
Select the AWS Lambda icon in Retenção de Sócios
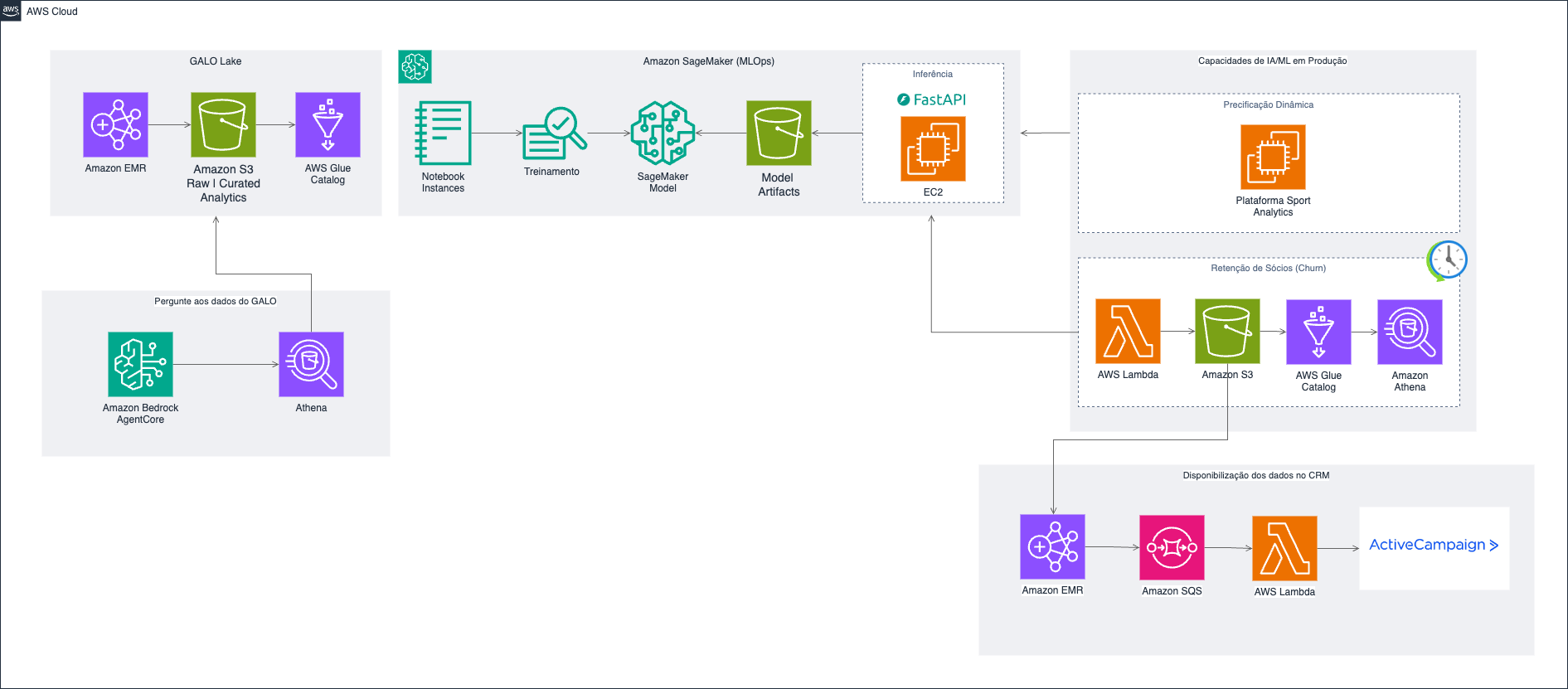[x=1128, y=331]
